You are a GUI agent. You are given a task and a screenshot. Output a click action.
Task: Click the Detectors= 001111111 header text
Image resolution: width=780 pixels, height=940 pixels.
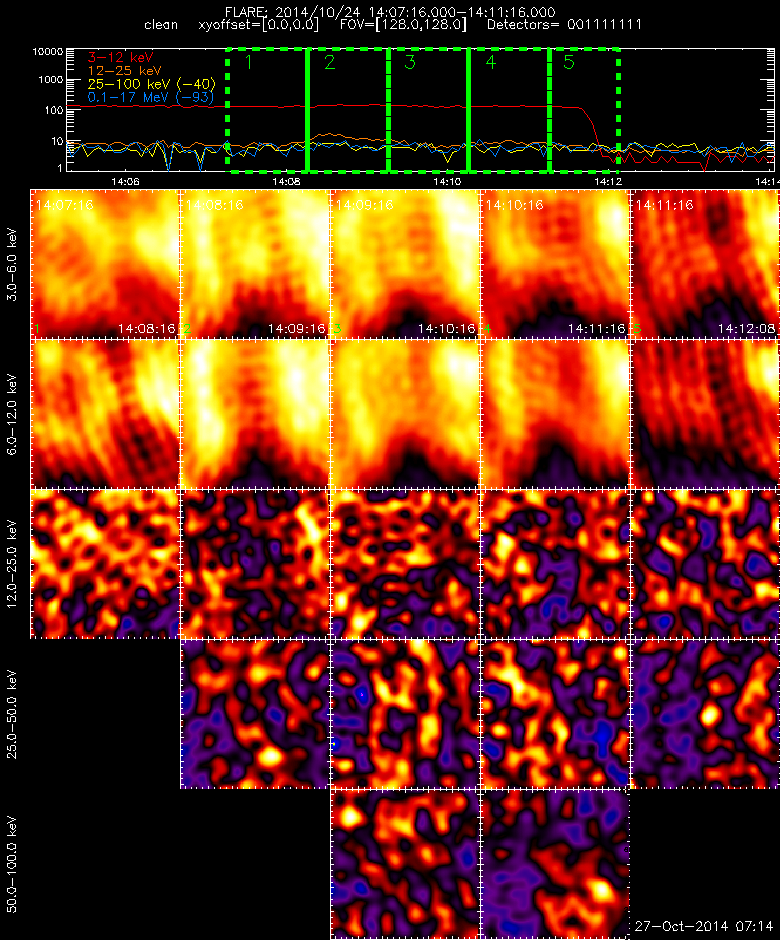(564, 25)
